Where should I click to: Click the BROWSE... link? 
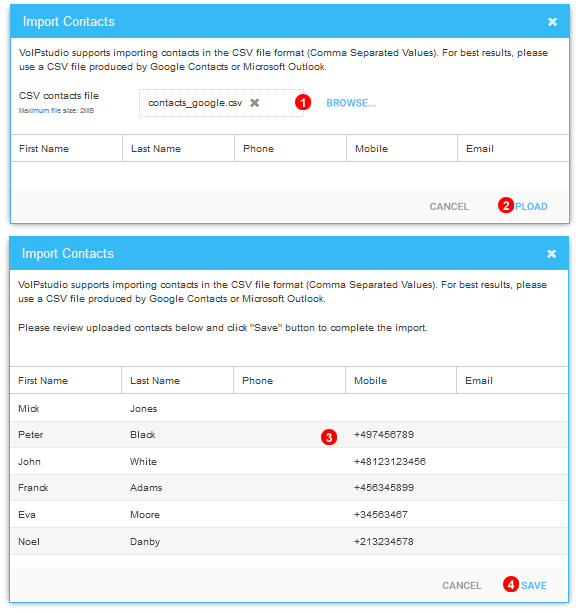(351, 103)
